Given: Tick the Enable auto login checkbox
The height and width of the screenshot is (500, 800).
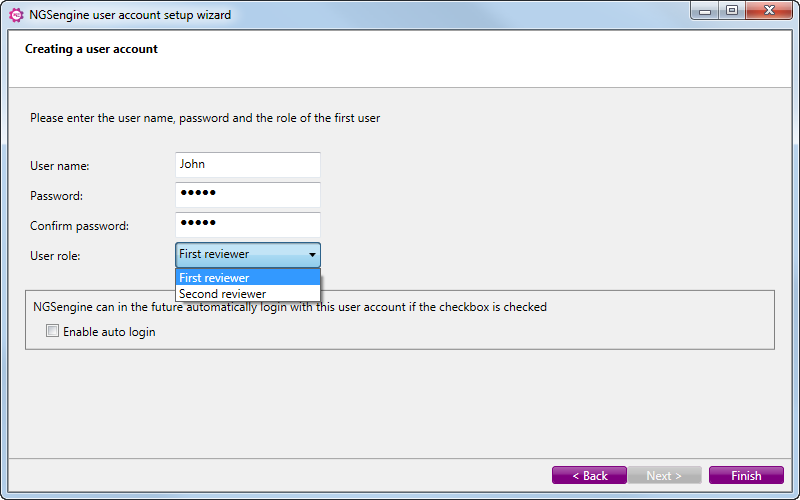Looking at the screenshot, I should (x=53, y=331).
